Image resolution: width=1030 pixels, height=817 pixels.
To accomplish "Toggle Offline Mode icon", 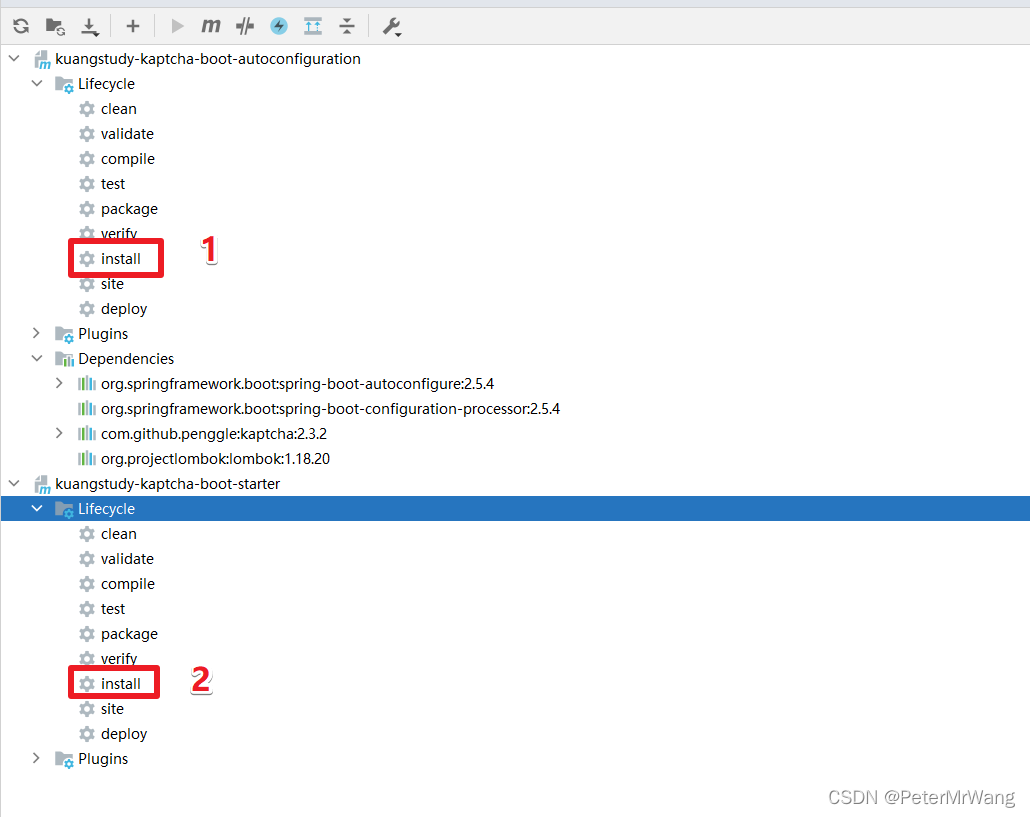I will point(245,26).
